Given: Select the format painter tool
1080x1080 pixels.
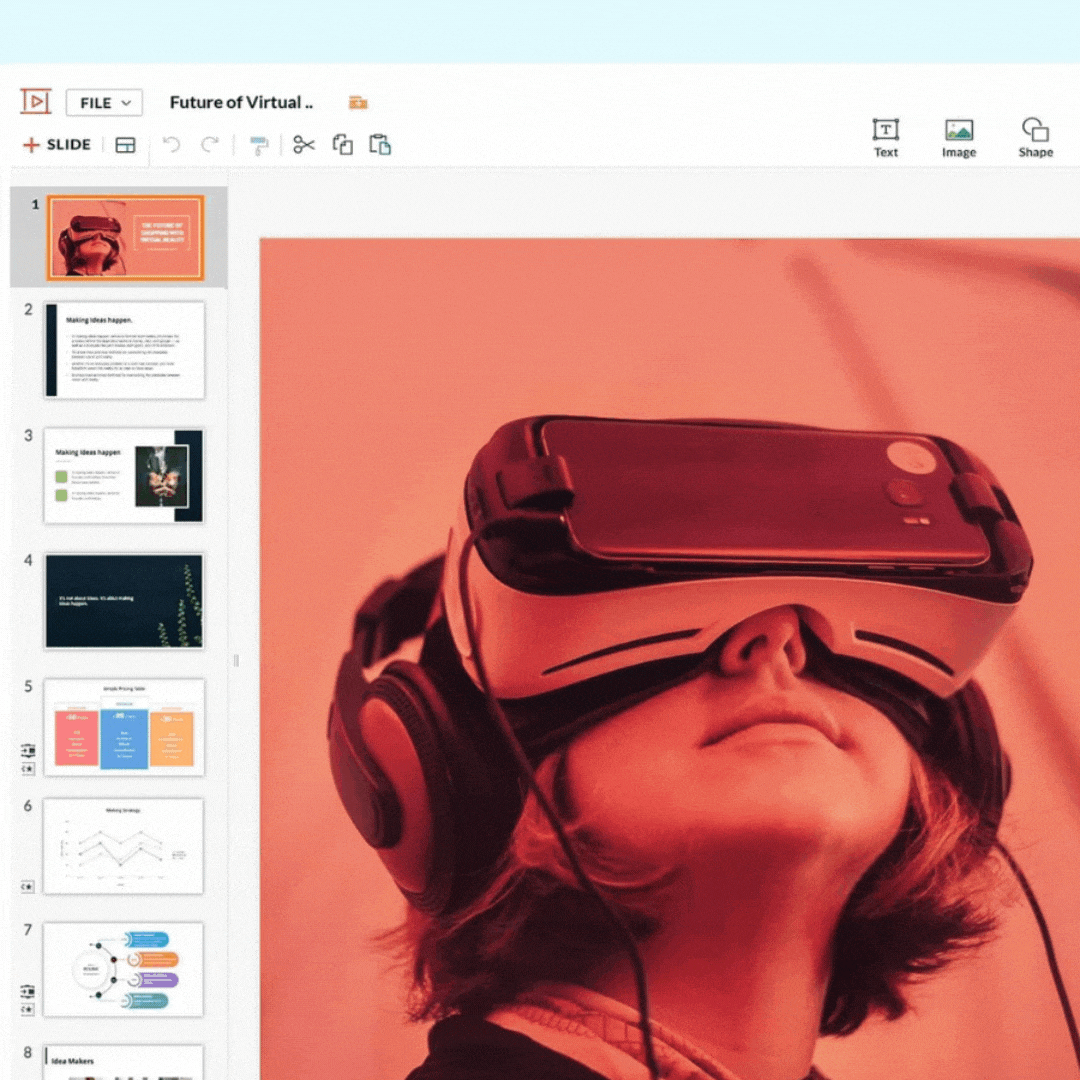Looking at the screenshot, I should [x=259, y=145].
